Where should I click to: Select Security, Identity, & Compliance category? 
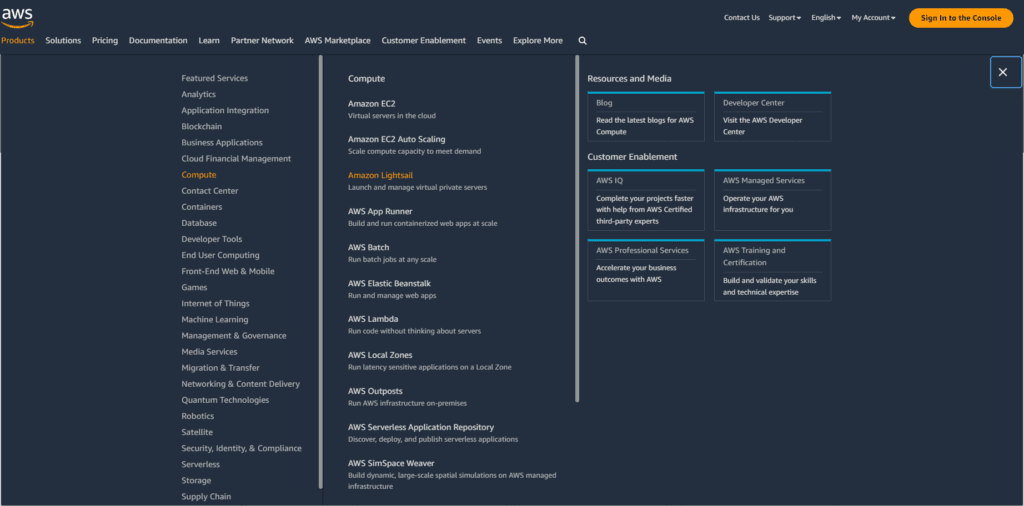(x=242, y=449)
